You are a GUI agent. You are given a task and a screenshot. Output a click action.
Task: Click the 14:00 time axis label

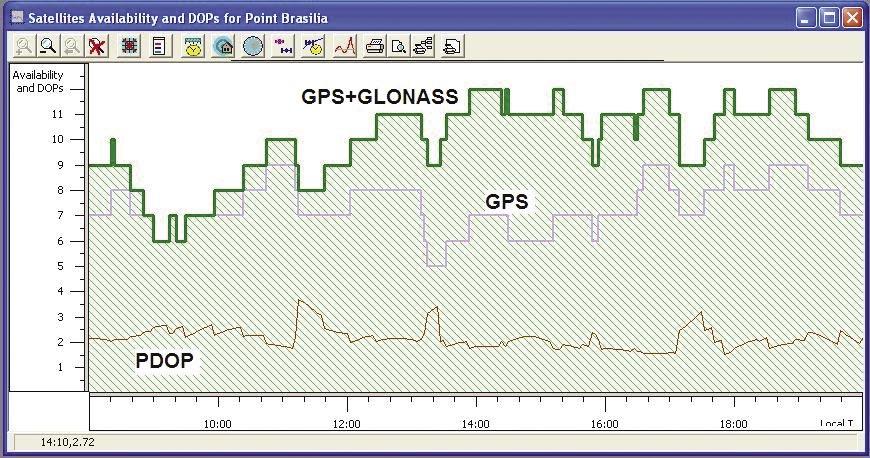476,424
